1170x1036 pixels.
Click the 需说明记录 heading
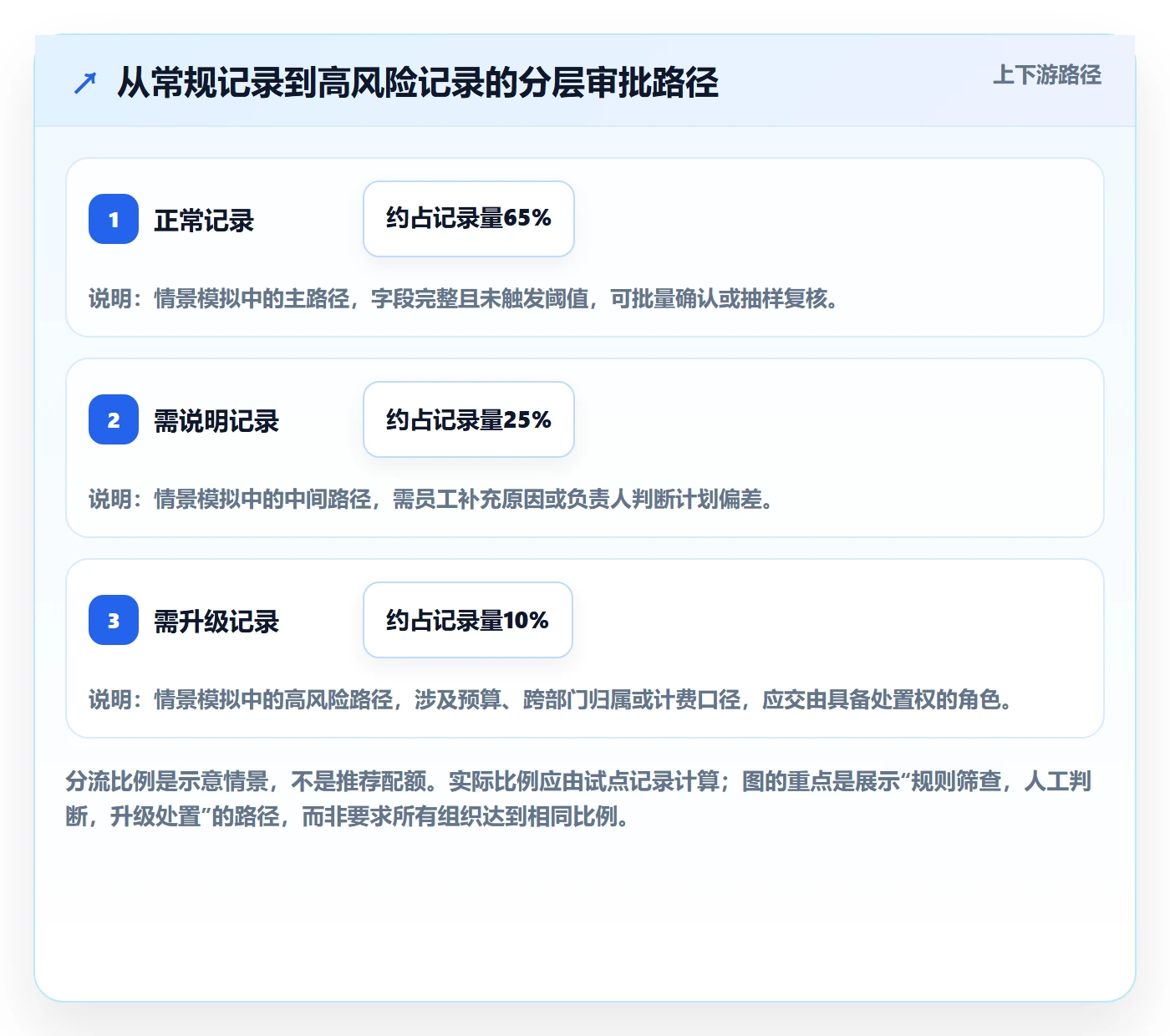(216, 421)
